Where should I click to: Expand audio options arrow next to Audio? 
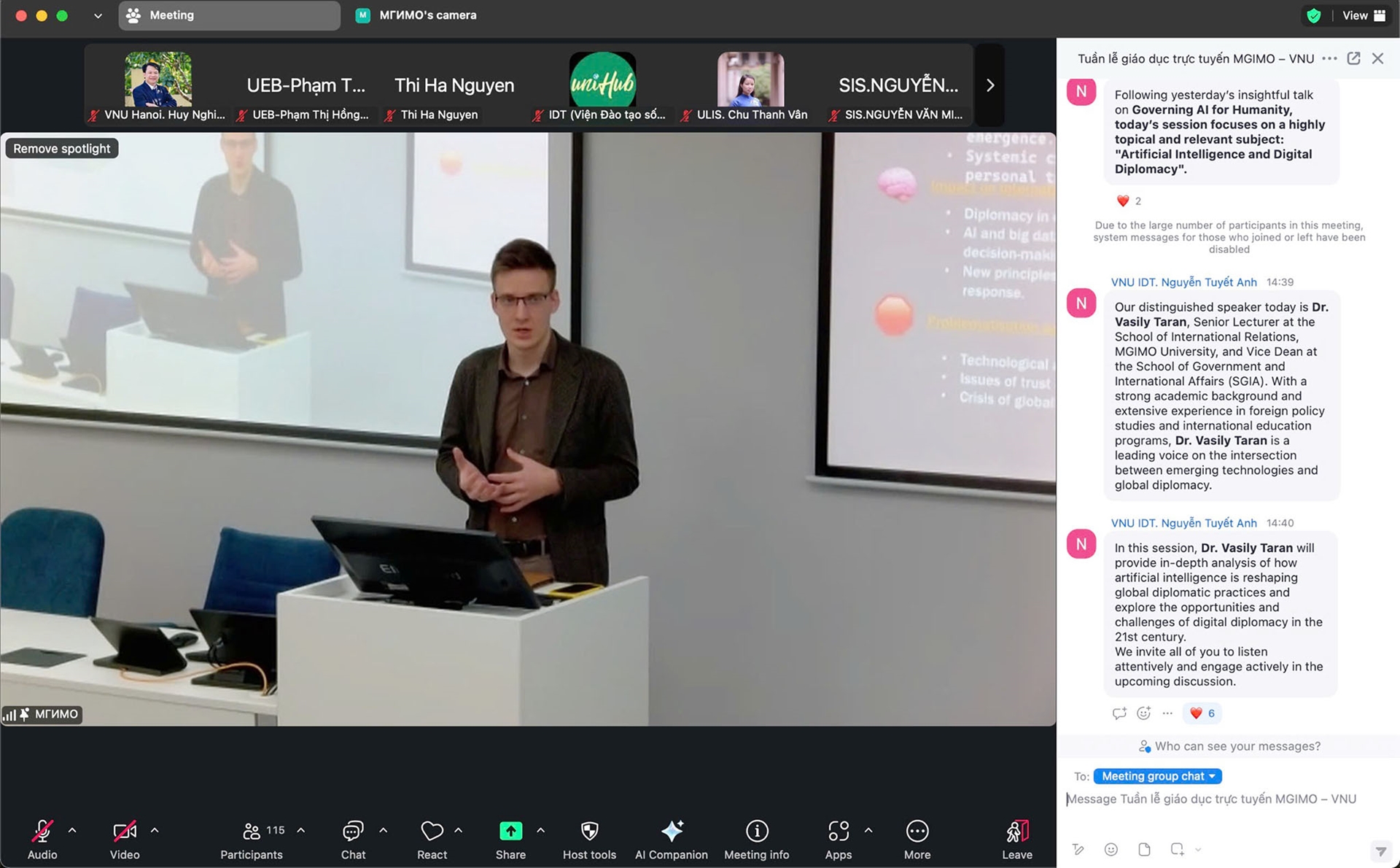tap(72, 830)
